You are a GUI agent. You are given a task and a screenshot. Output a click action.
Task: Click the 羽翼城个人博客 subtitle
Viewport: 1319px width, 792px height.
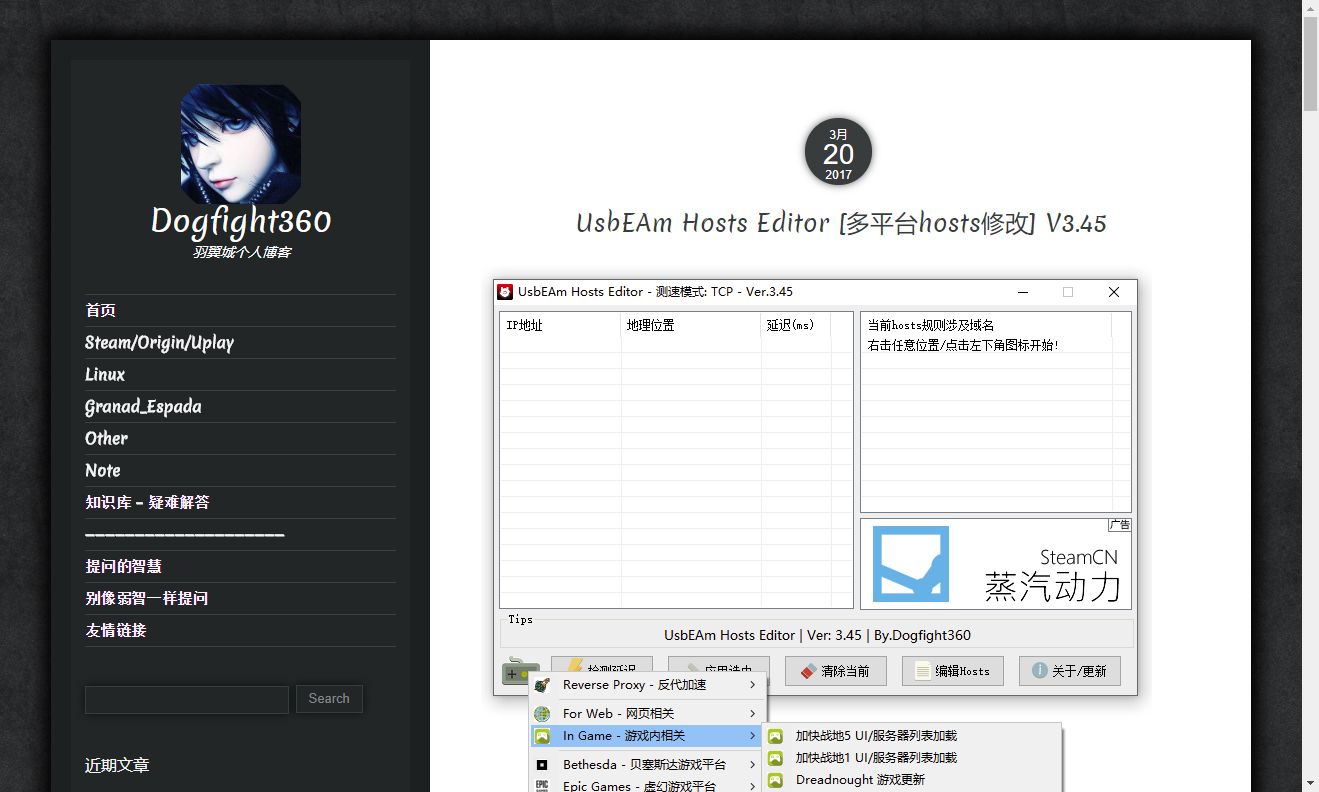[x=241, y=253]
